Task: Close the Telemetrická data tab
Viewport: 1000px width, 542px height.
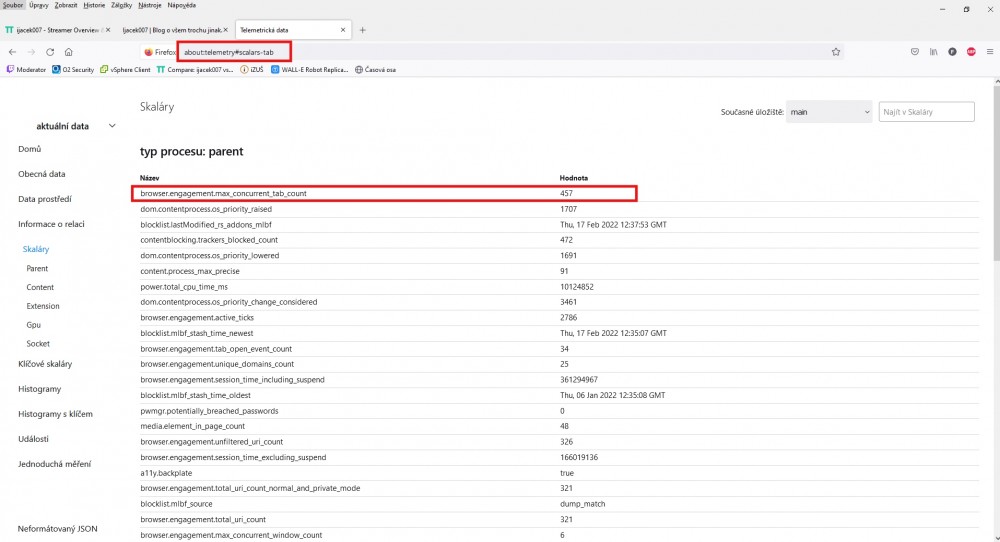Action: [343, 30]
